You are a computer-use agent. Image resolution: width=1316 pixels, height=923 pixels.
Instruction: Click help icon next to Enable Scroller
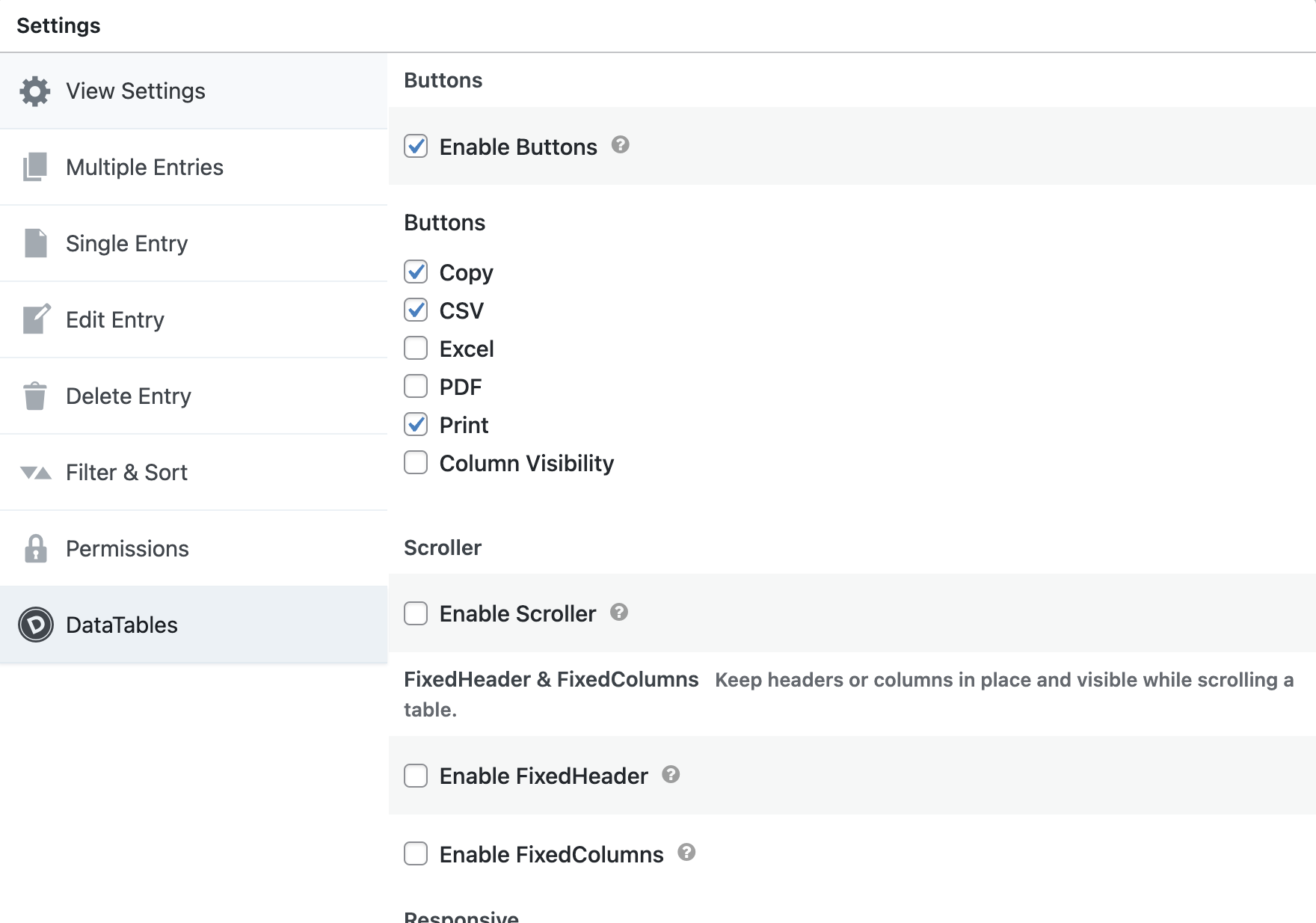point(618,613)
